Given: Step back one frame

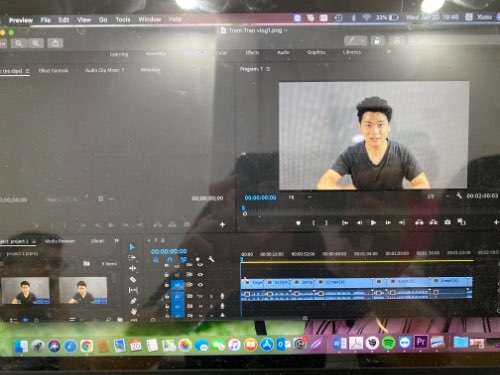Looking at the screenshot, I should [x=359, y=223].
